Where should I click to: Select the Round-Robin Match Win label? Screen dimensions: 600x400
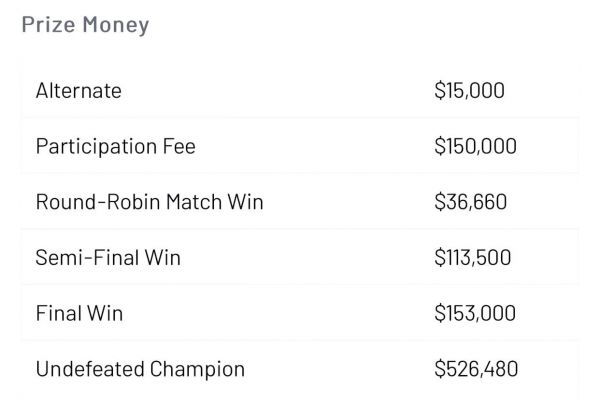150,202
